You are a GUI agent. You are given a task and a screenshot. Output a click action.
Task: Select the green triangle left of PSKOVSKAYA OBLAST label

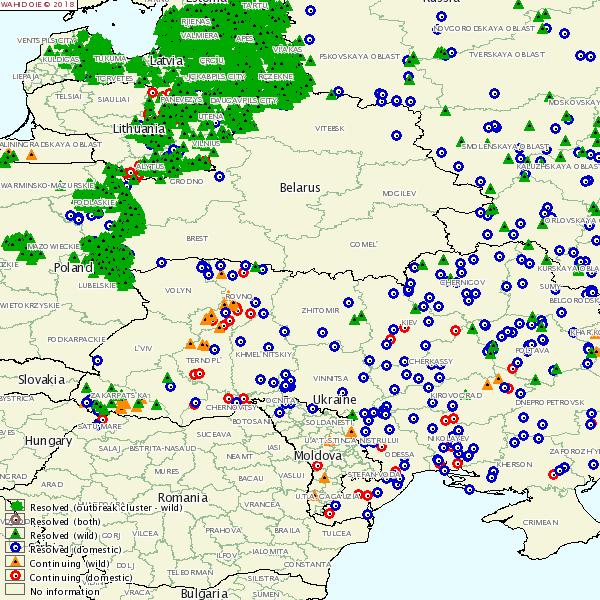coord(311,60)
